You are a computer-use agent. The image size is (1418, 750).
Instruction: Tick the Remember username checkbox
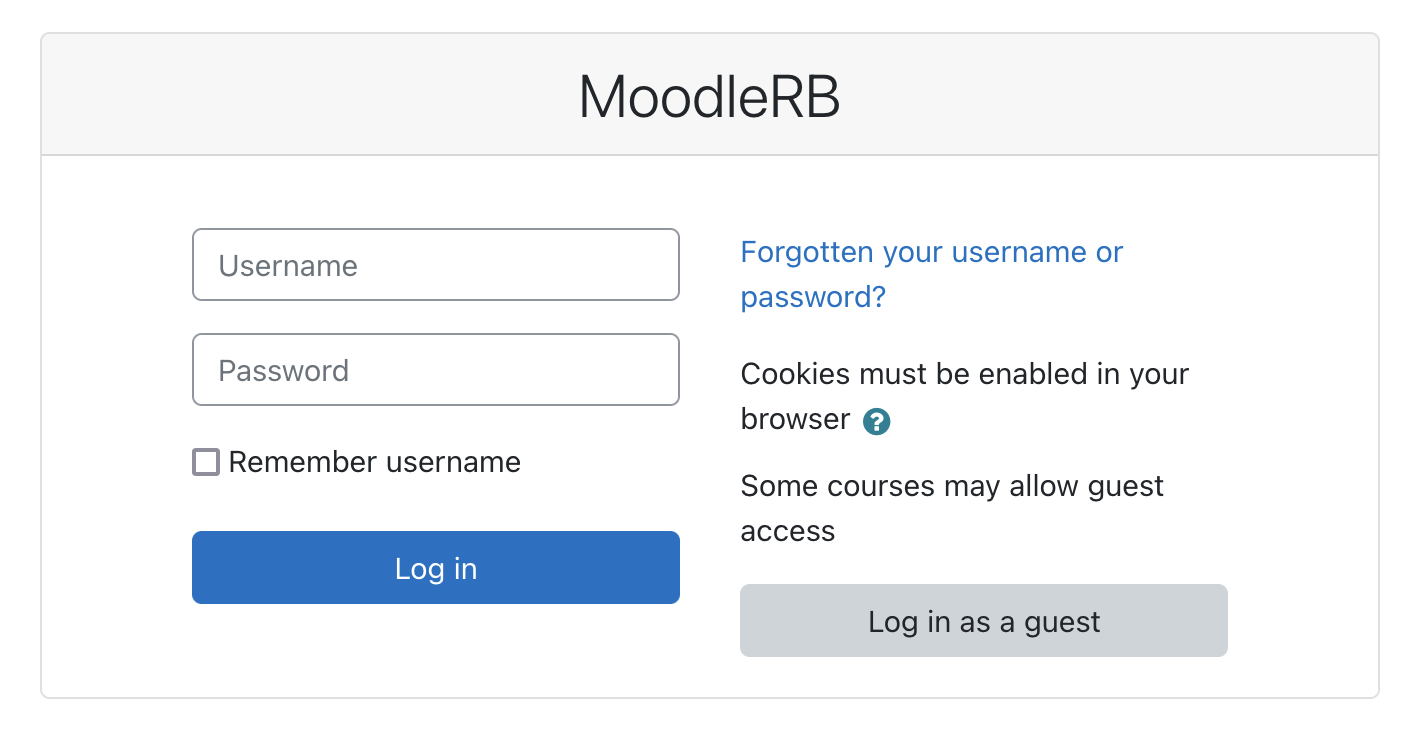click(x=206, y=462)
